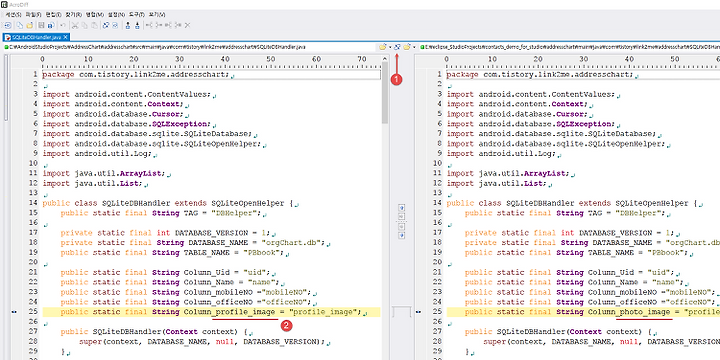Open right file using the folder icon by its path

407,47
